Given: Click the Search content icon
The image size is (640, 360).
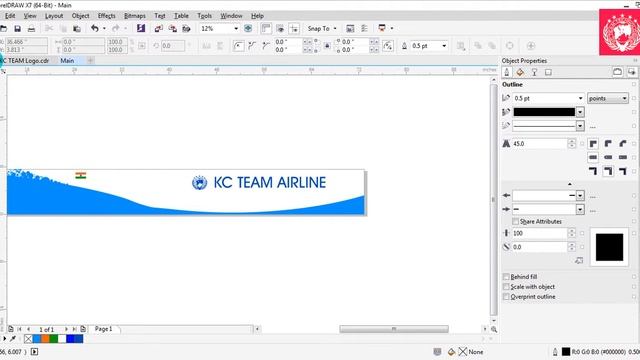Looking at the screenshot, I should tap(141, 28).
